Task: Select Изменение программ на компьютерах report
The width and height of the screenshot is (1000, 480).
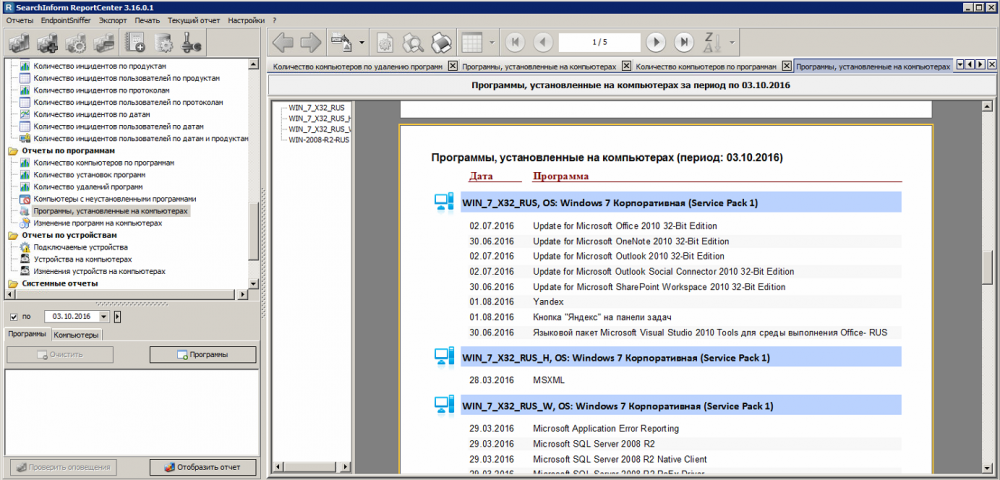Action: [x=98, y=223]
